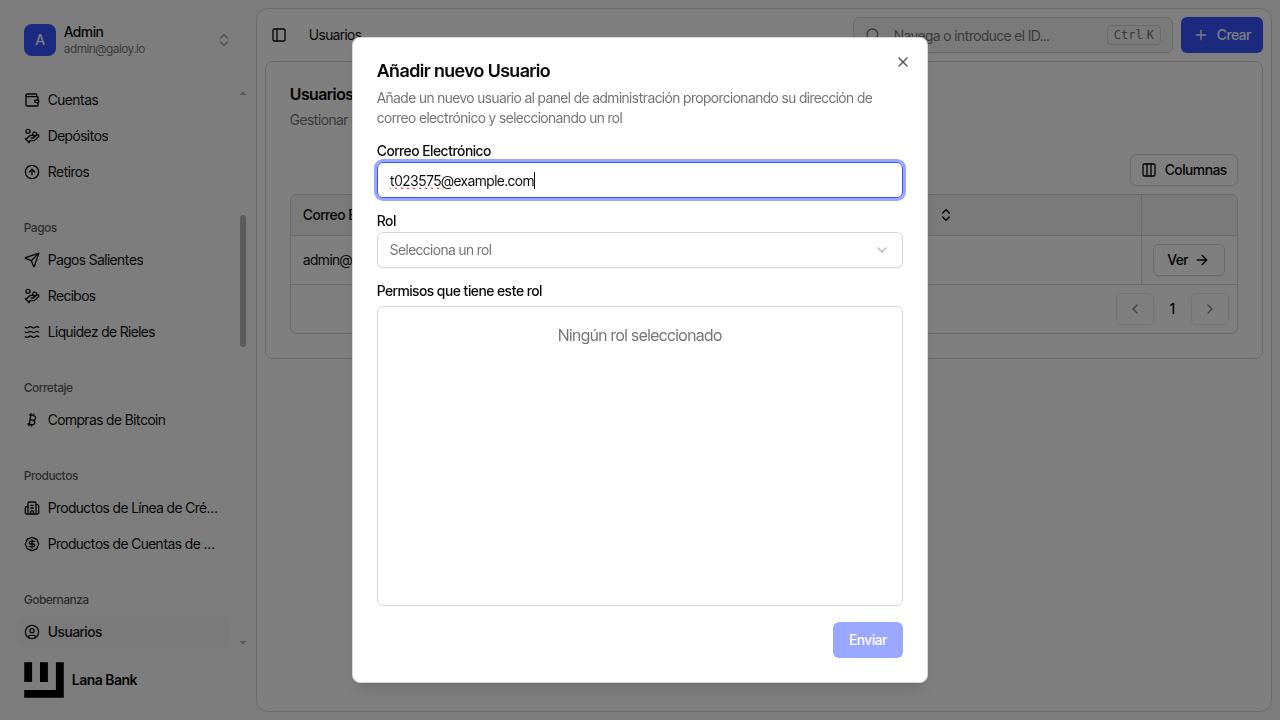
Task: Click the Ningún rol seleccionado text
Action: (x=640, y=336)
